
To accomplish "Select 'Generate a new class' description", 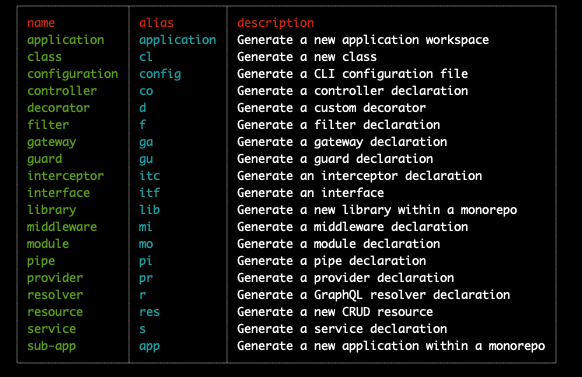I will pyautogui.click(x=307, y=57).
